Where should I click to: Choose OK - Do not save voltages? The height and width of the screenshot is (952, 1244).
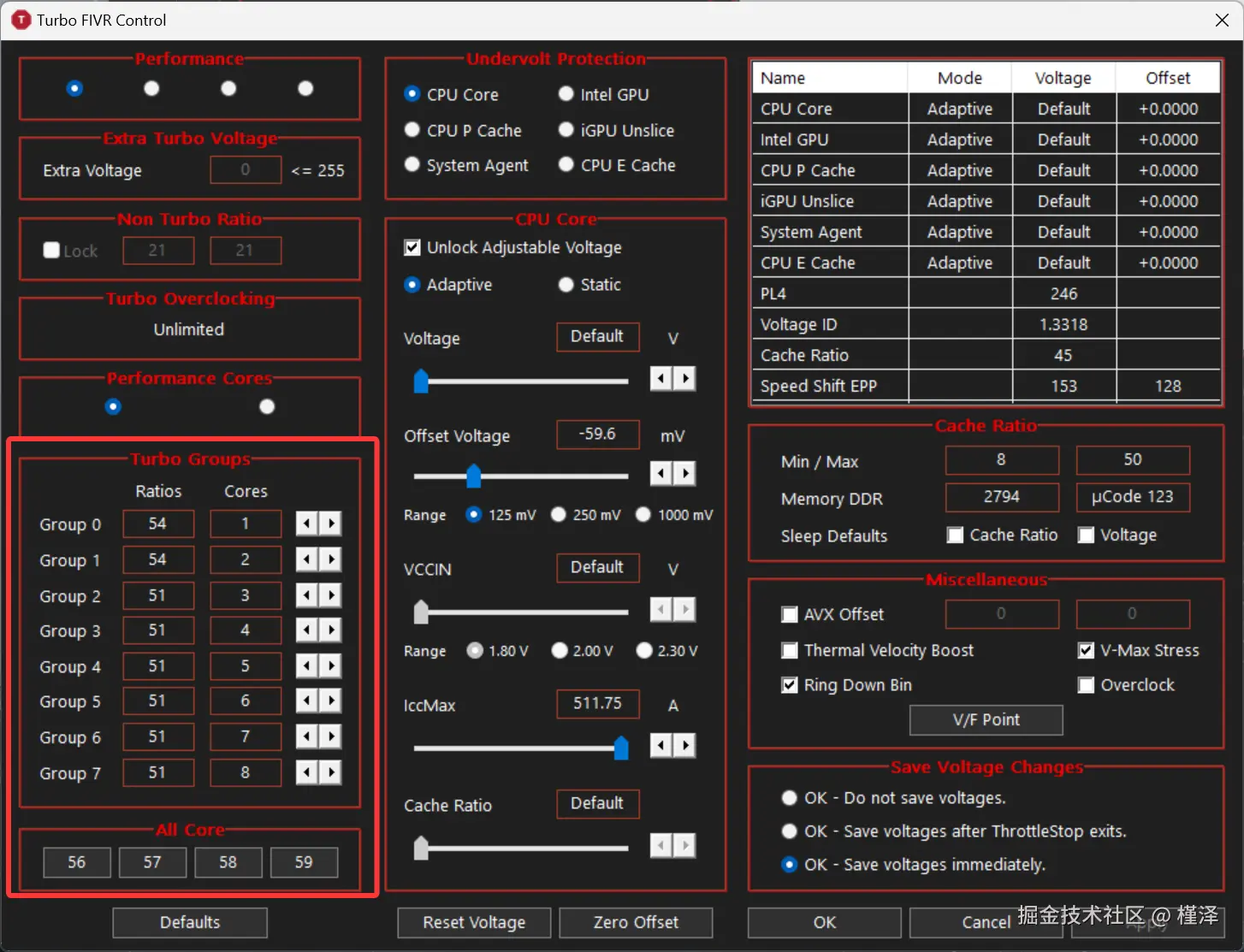click(790, 797)
